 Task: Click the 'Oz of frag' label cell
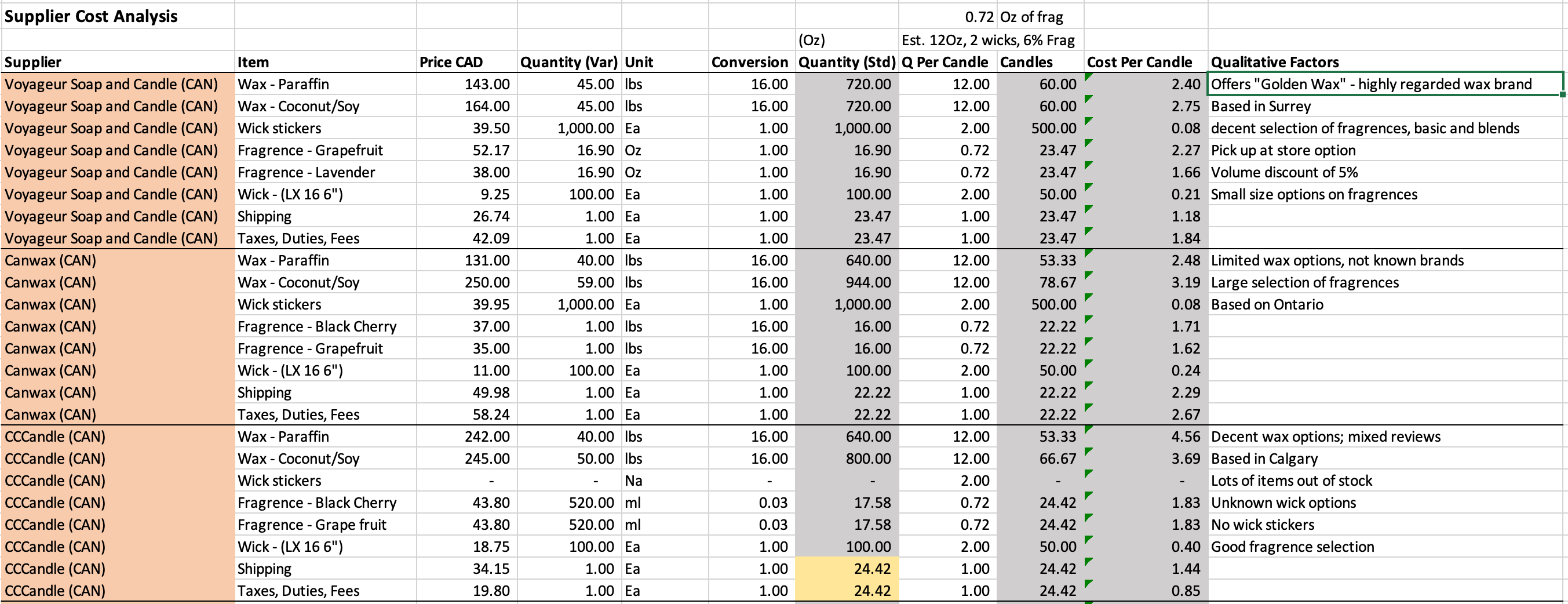[x=1040, y=17]
